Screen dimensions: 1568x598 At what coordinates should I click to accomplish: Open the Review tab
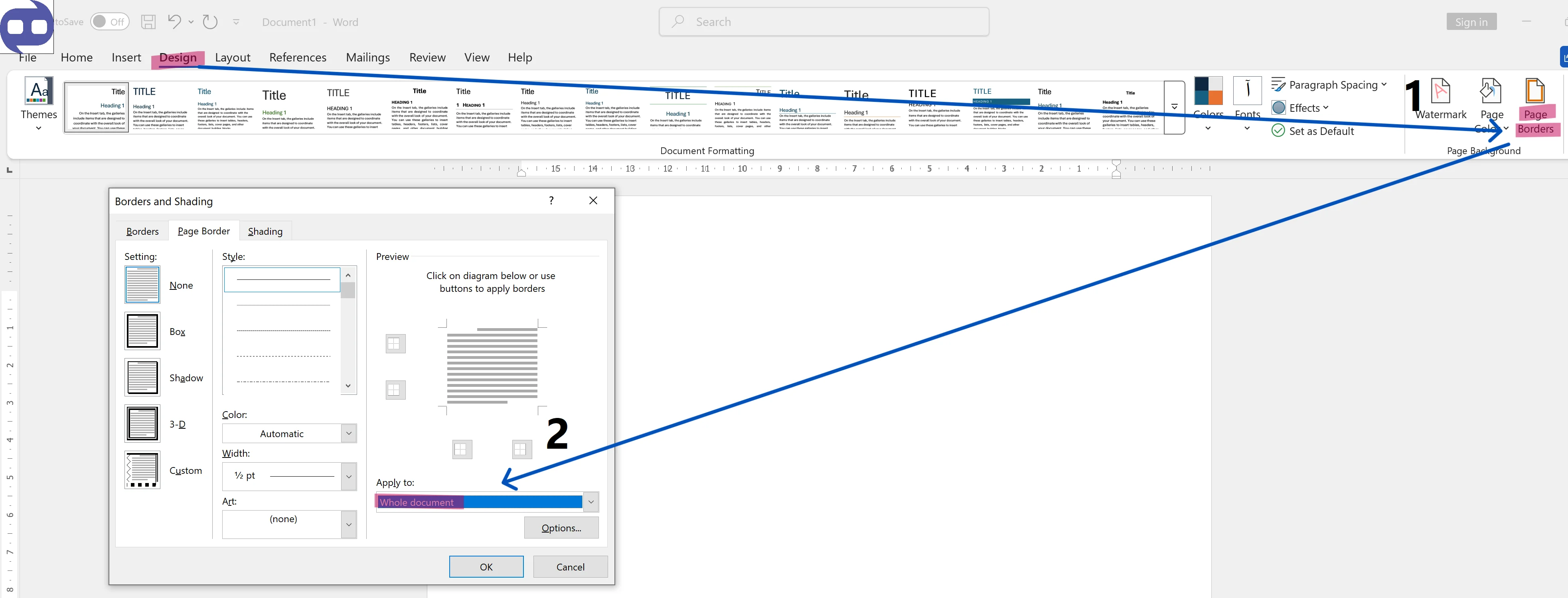[x=427, y=57]
